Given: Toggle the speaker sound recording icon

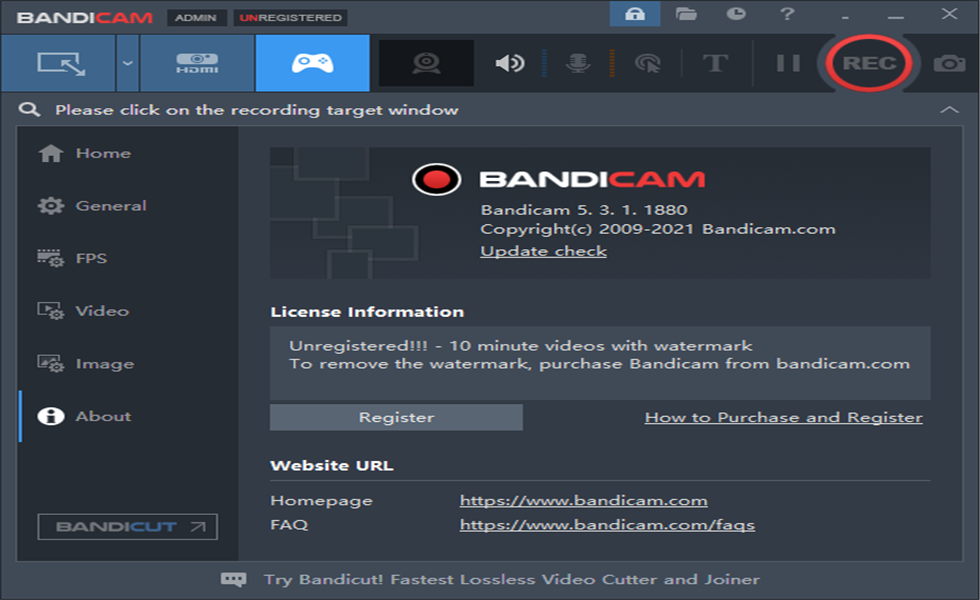Looking at the screenshot, I should coord(509,63).
